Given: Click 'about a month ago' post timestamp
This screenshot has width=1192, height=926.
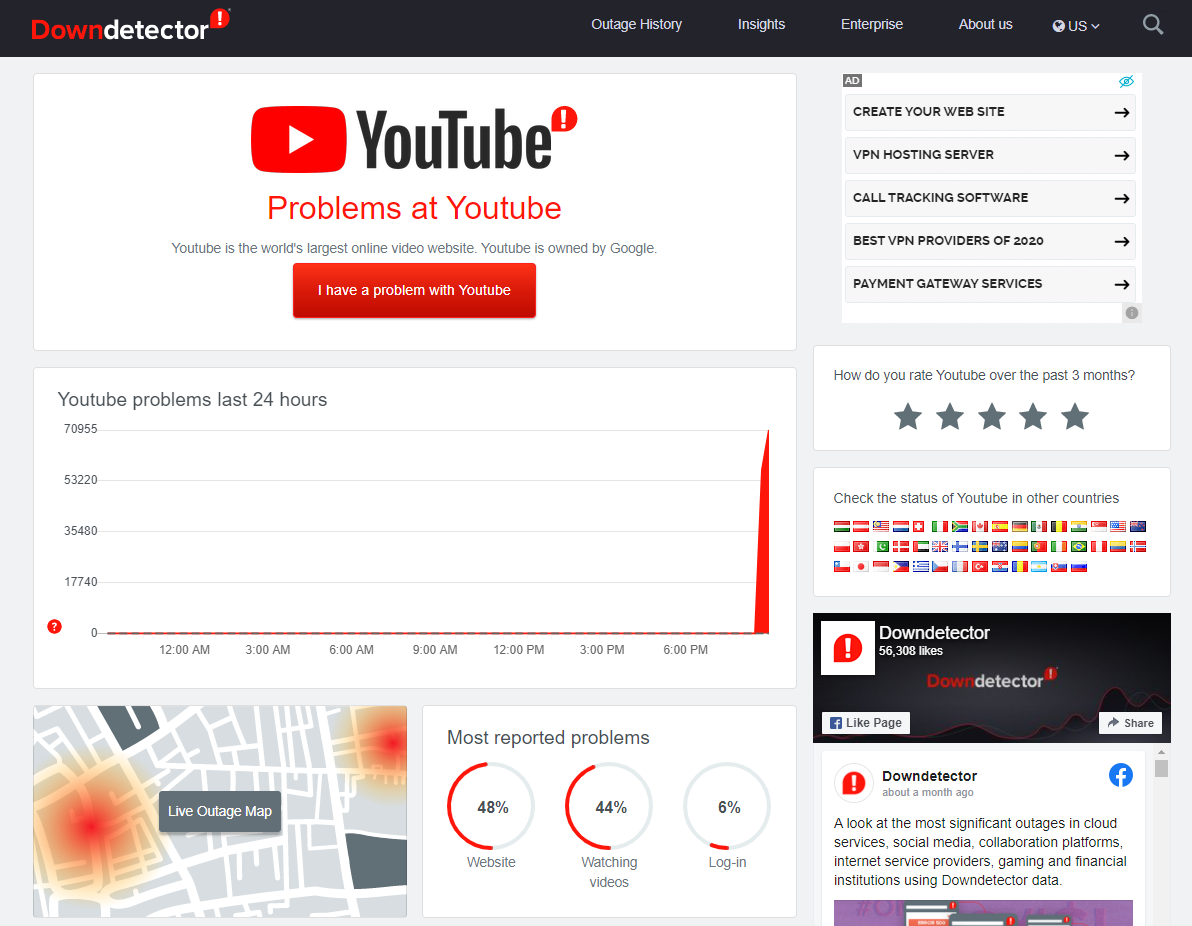Looking at the screenshot, I should click(927, 792).
